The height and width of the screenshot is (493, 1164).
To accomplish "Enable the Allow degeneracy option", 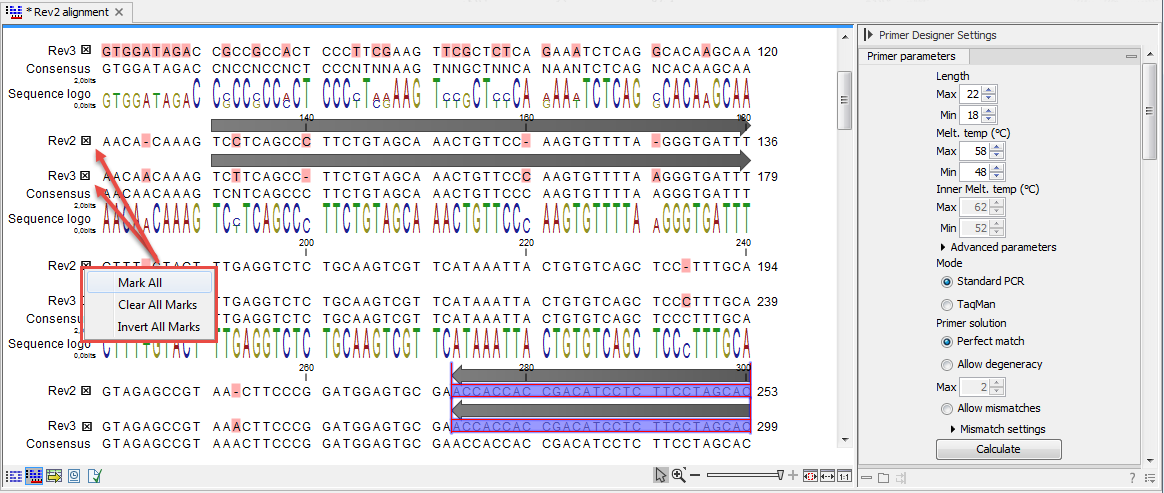I will (947, 365).
